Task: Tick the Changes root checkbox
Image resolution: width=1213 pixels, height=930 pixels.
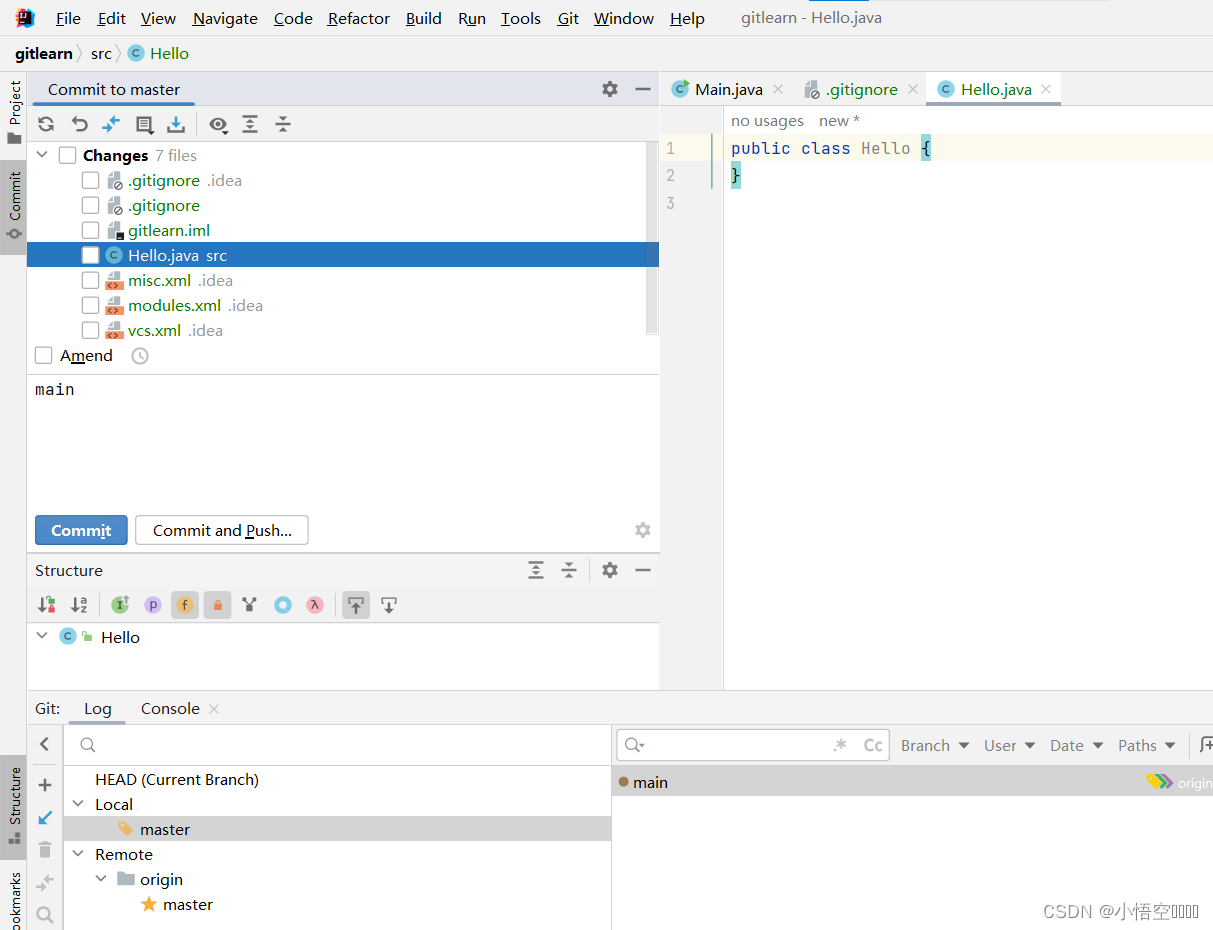Action: 67,155
